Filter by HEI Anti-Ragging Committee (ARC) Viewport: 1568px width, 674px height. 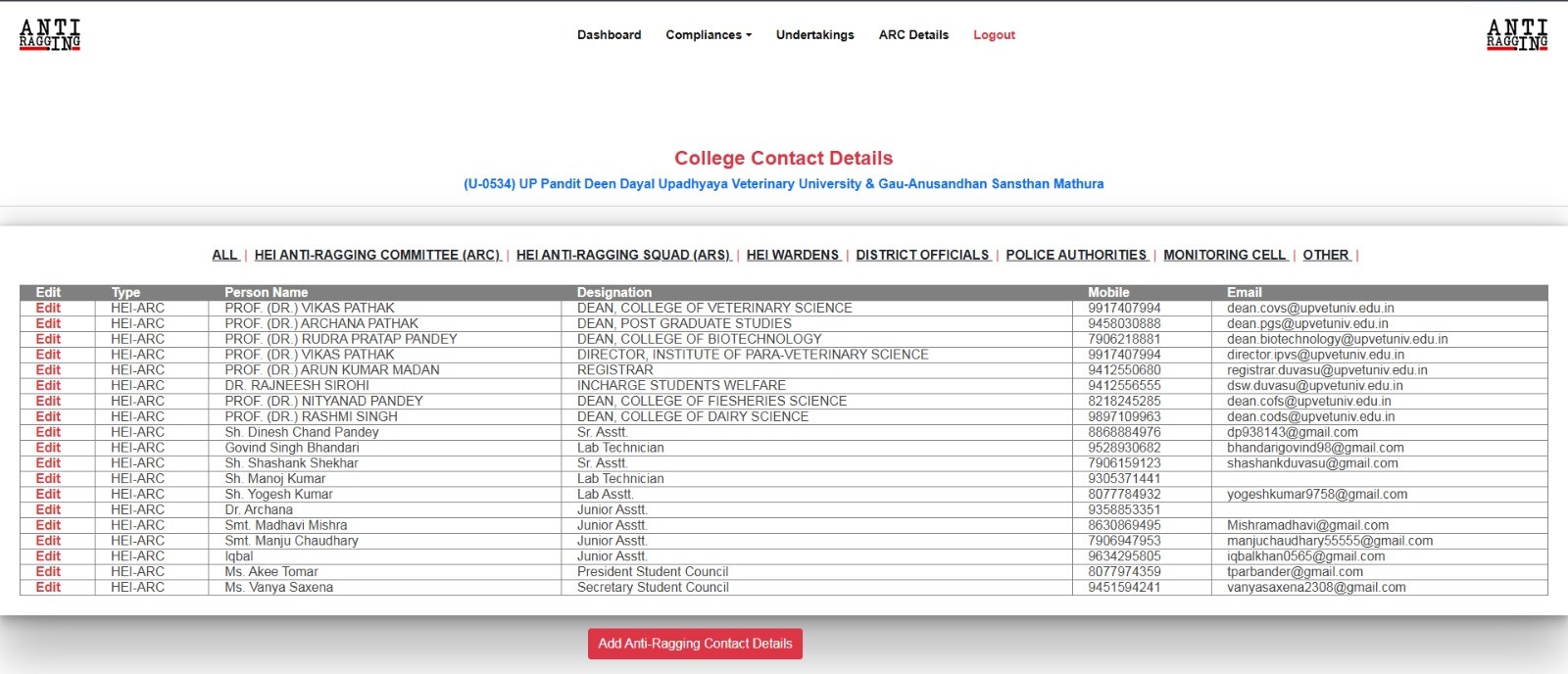(x=377, y=255)
